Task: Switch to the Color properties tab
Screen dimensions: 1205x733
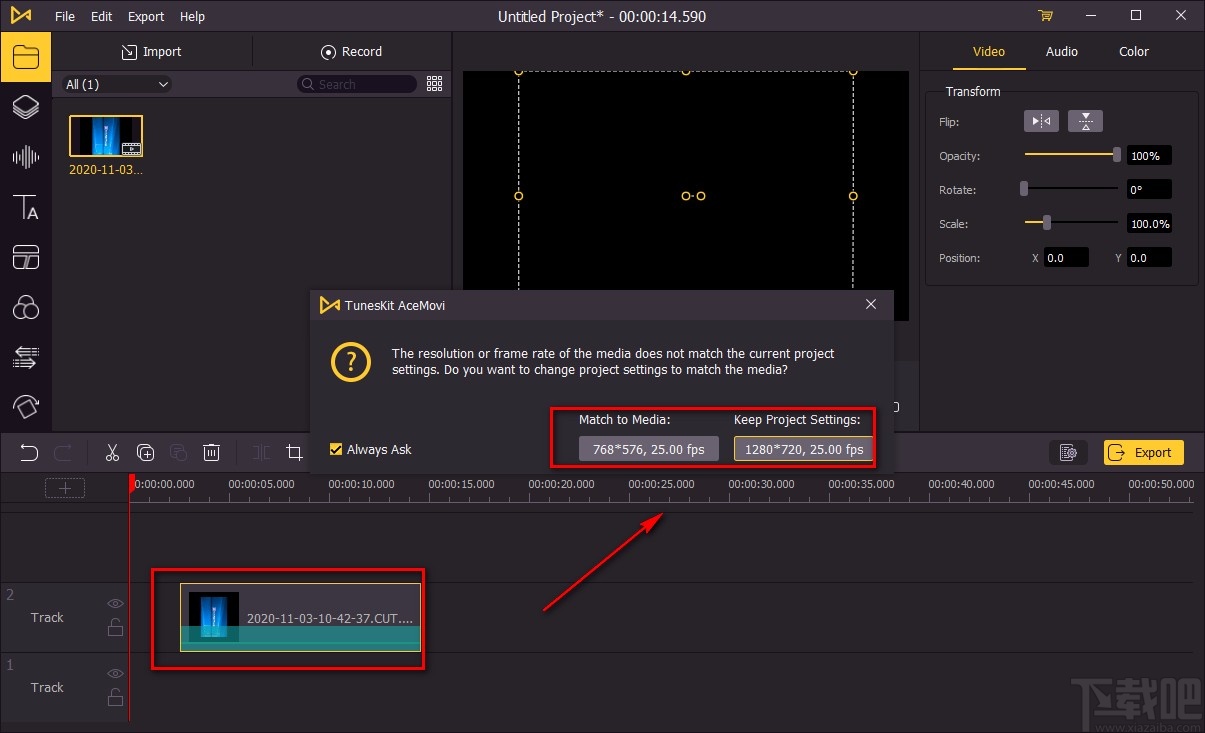Action: [x=1134, y=52]
